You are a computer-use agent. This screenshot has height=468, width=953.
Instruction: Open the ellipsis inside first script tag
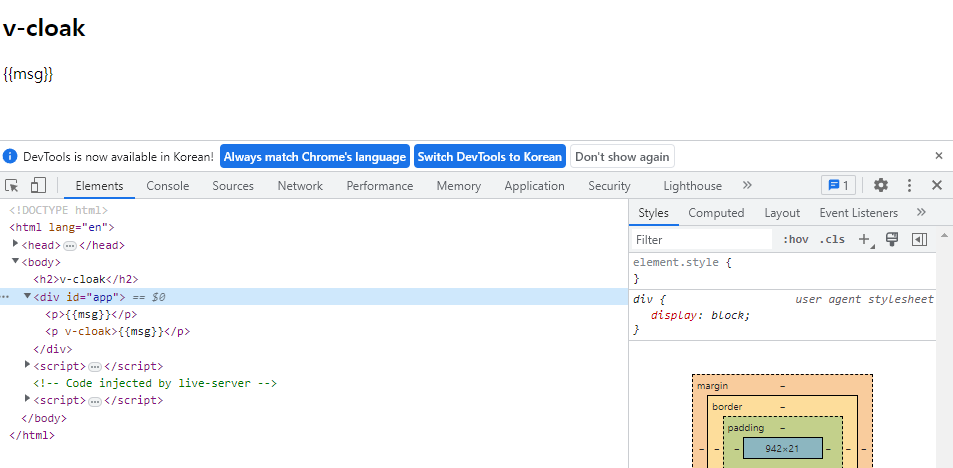95,366
